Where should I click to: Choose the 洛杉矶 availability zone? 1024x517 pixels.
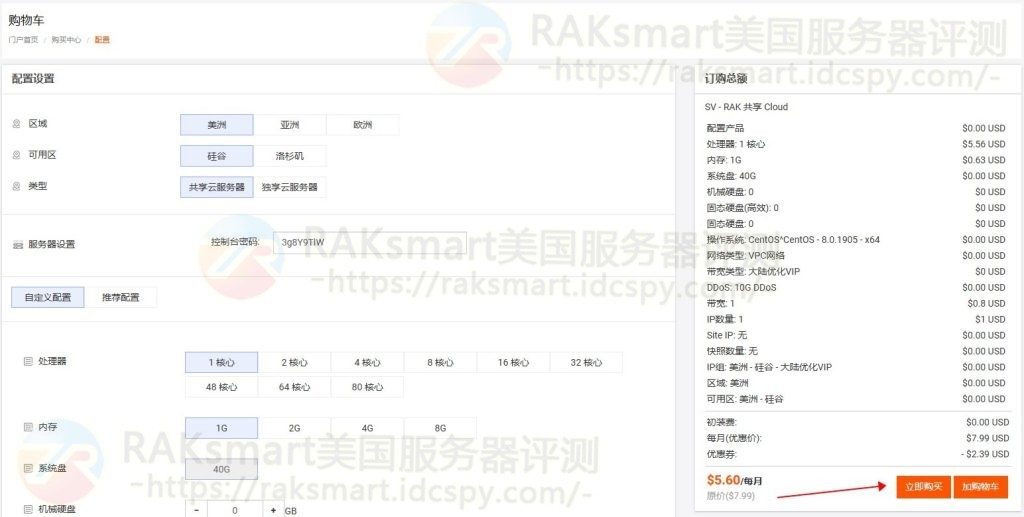point(289,156)
